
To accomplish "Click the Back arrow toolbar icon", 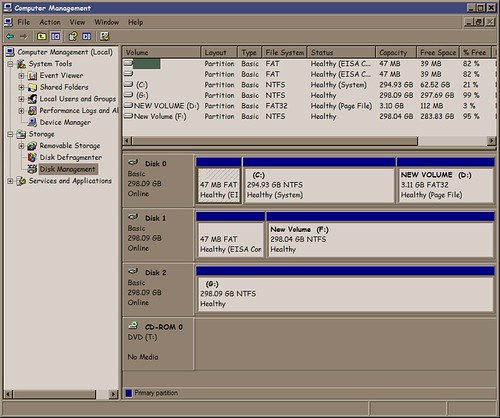I will point(10,36).
